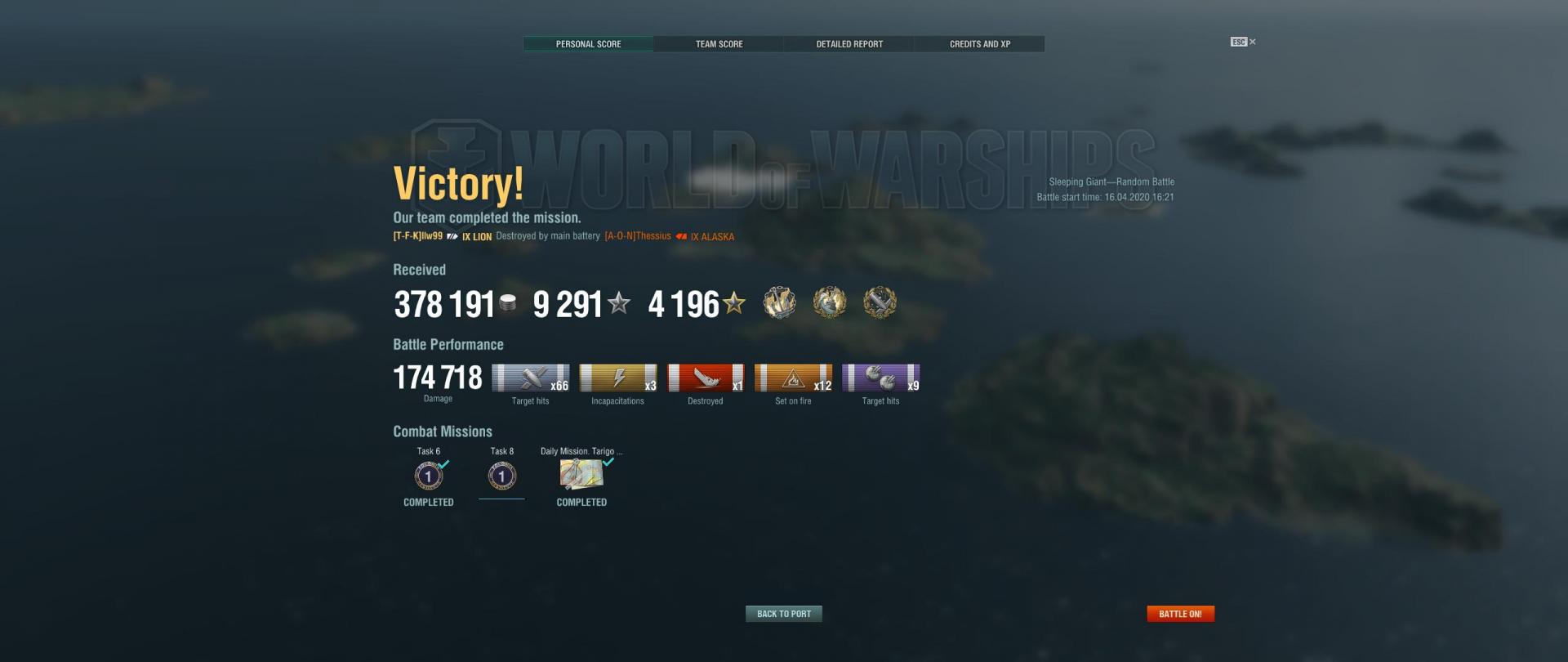Click the Task 8 mission badge

click(501, 476)
